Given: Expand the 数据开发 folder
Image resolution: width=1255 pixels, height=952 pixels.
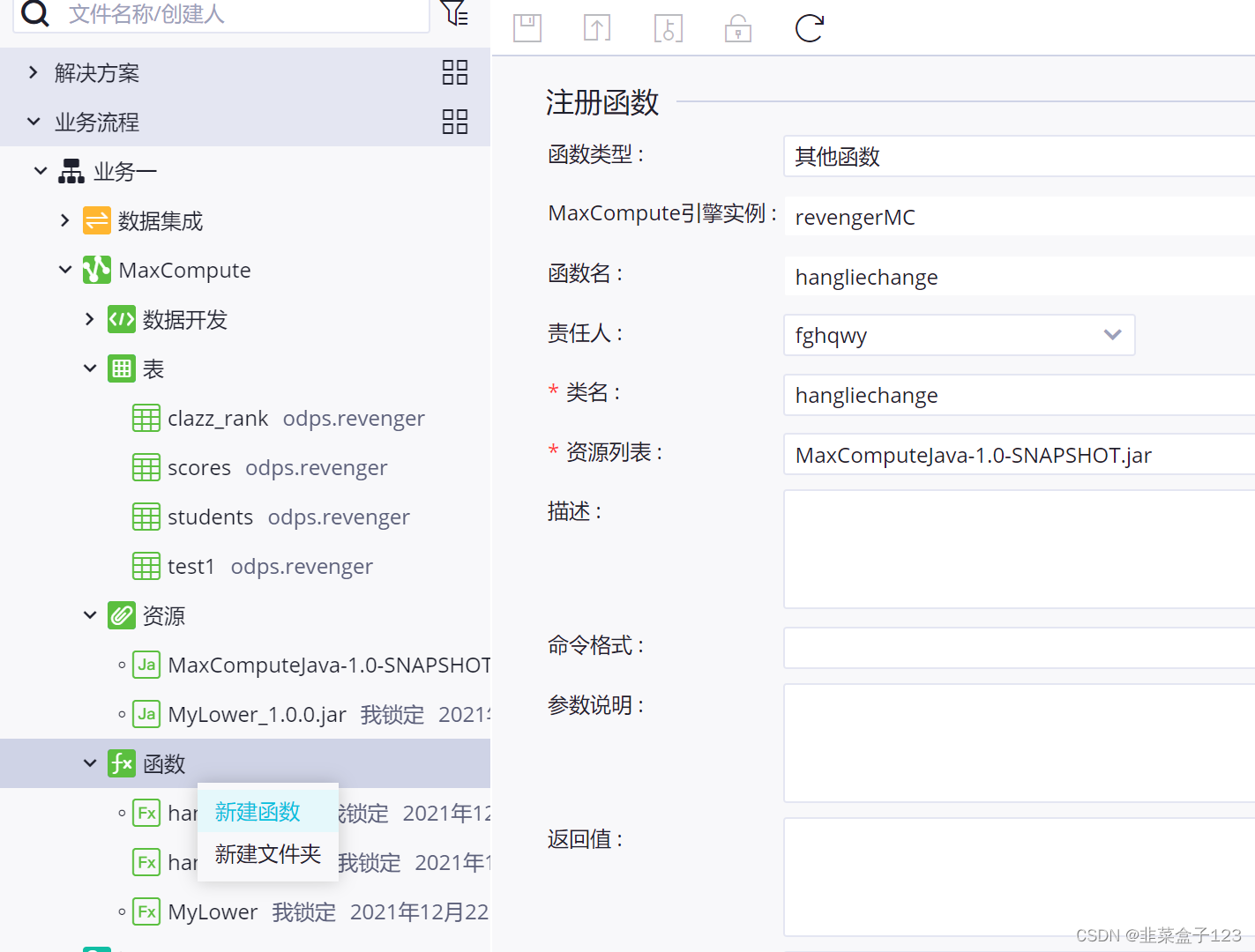Looking at the screenshot, I should pos(90,319).
